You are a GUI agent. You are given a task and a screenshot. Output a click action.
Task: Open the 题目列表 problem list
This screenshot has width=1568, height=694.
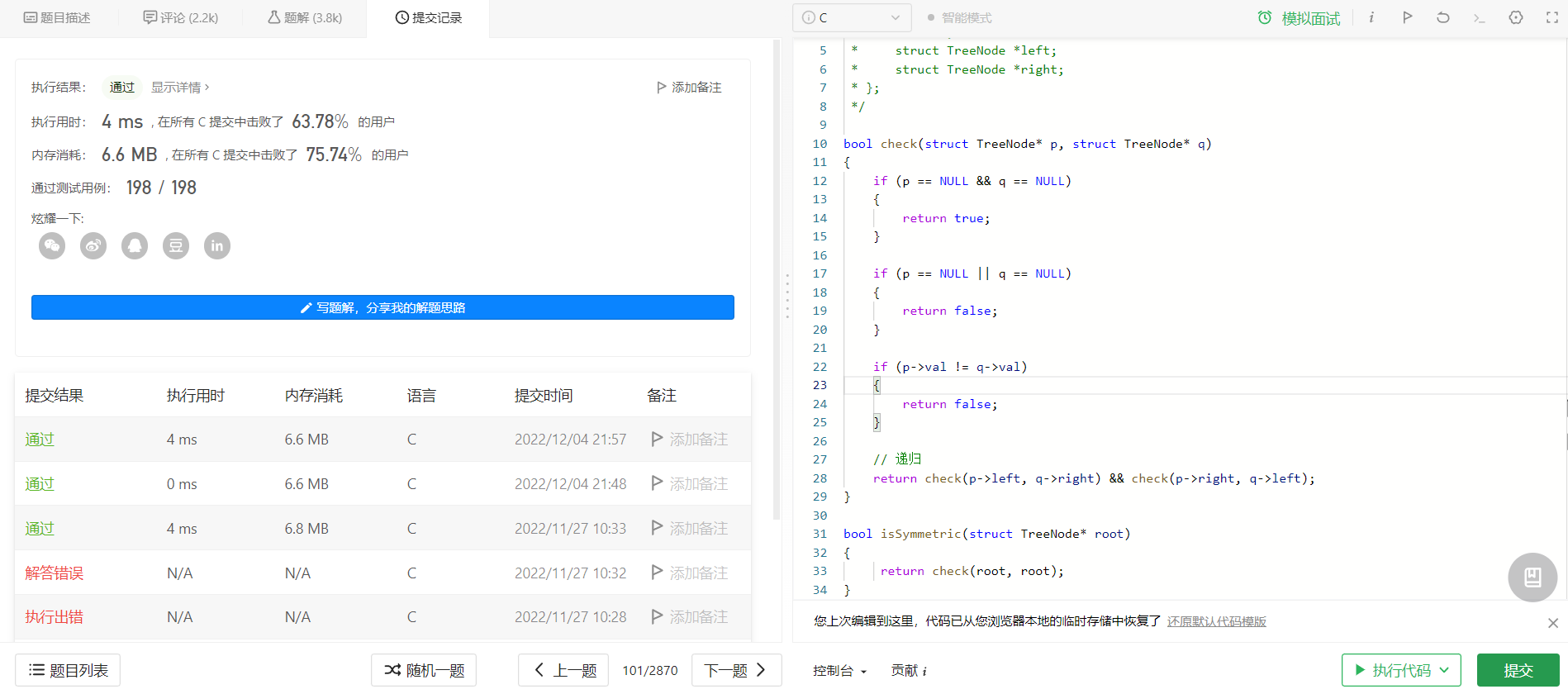point(68,670)
